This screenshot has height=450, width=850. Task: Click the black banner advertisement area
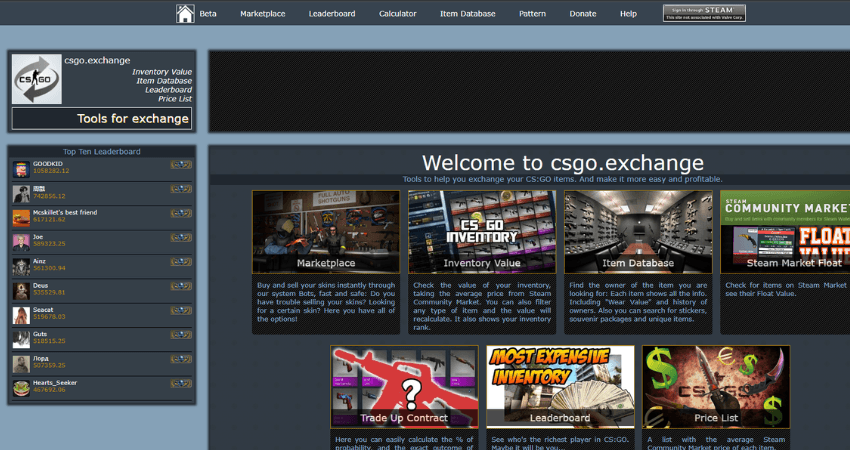click(530, 91)
